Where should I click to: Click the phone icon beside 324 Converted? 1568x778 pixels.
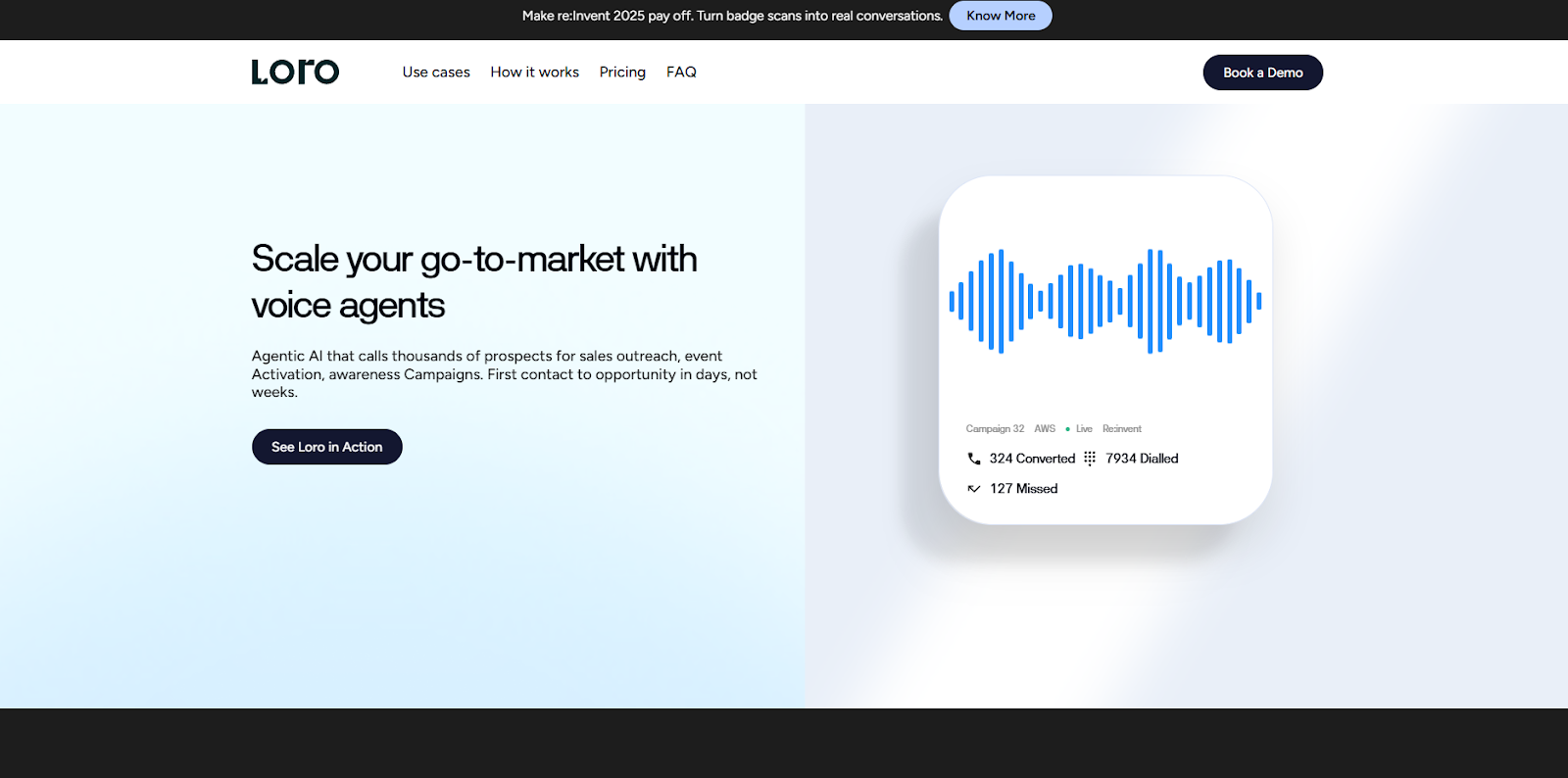(x=974, y=459)
